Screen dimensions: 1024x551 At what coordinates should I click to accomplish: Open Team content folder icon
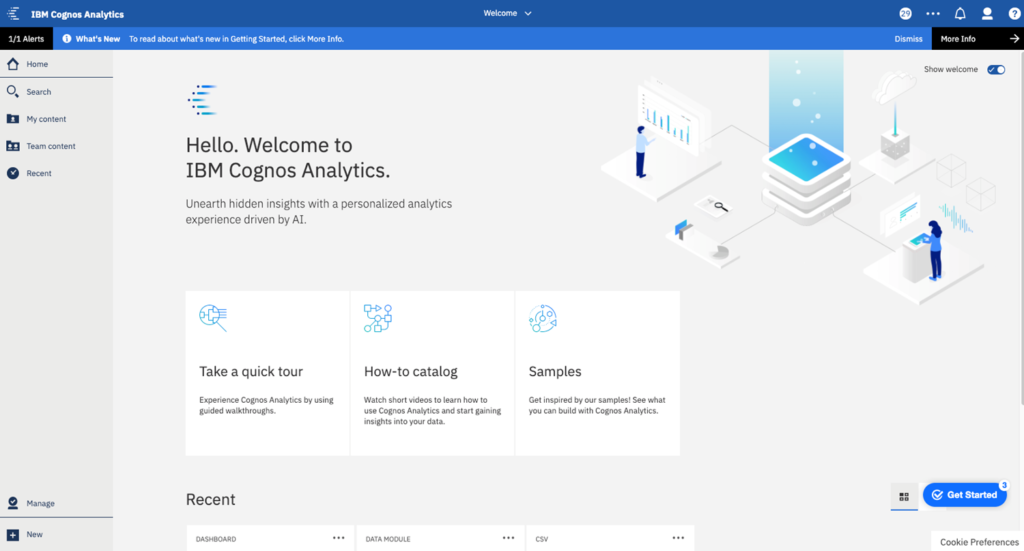pyautogui.click(x=13, y=146)
